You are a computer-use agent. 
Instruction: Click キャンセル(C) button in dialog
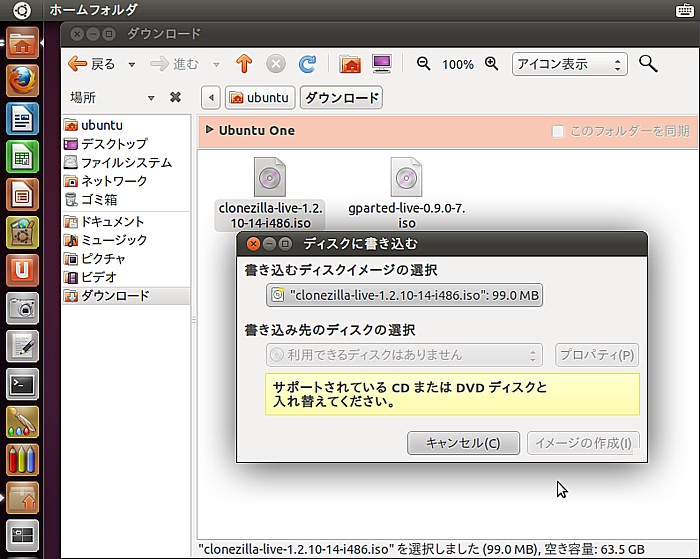[463, 443]
